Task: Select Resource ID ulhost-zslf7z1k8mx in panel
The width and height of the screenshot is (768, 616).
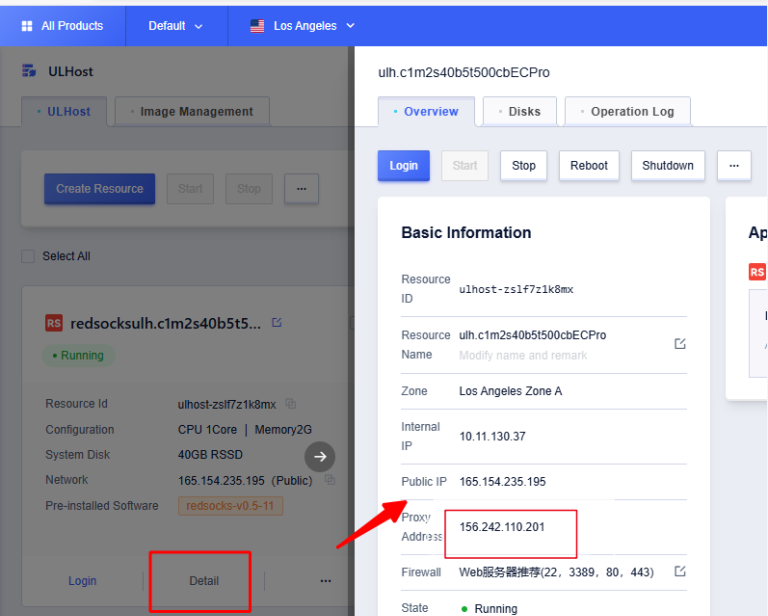Action: point(516,289)
